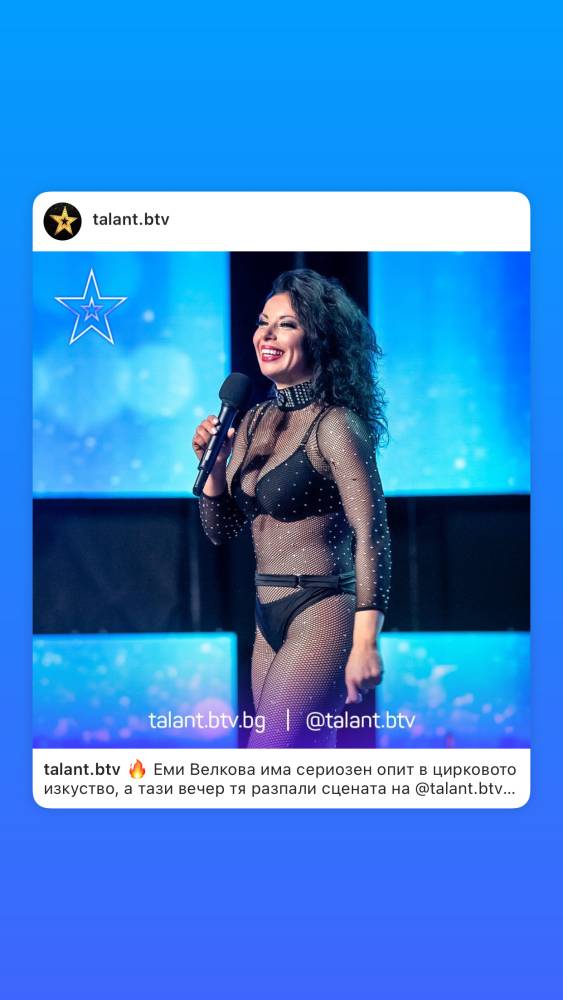Tap the blue story background above the post card

(281, 96)
